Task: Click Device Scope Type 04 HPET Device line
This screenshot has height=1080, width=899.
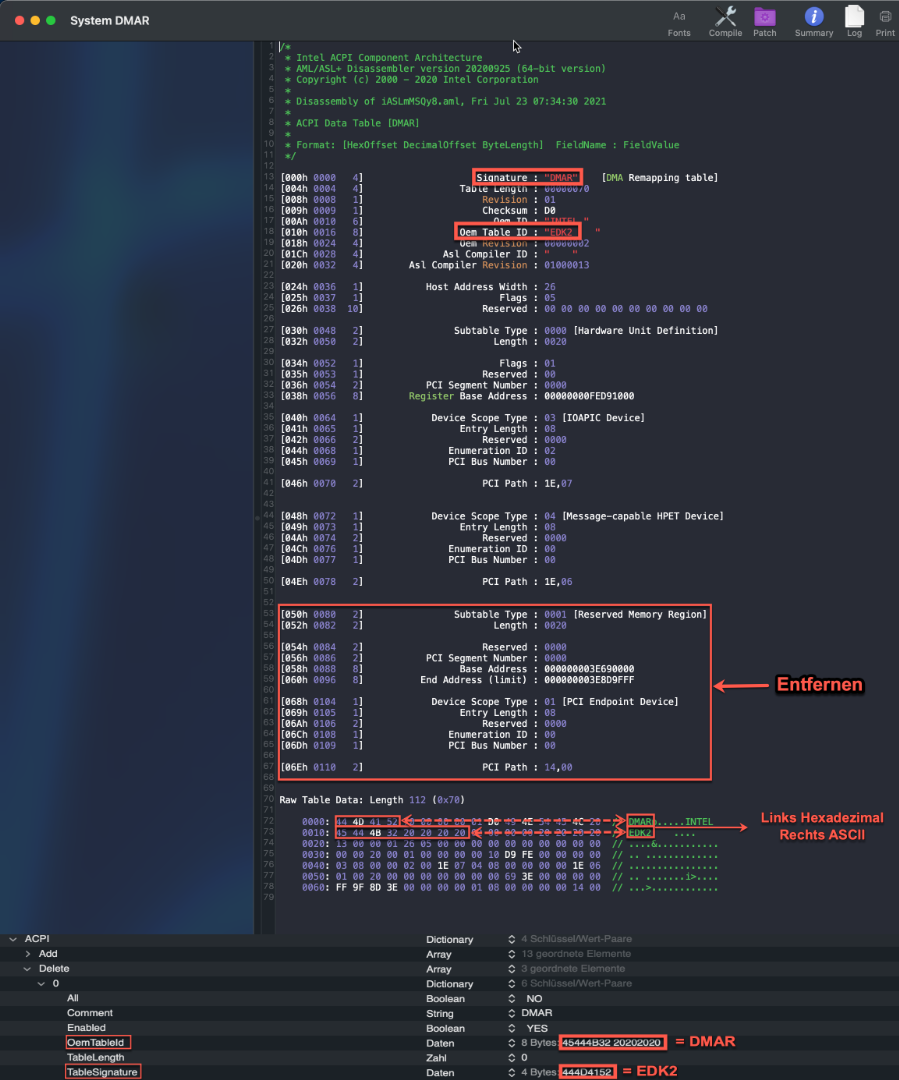Action: coord(502,516)
